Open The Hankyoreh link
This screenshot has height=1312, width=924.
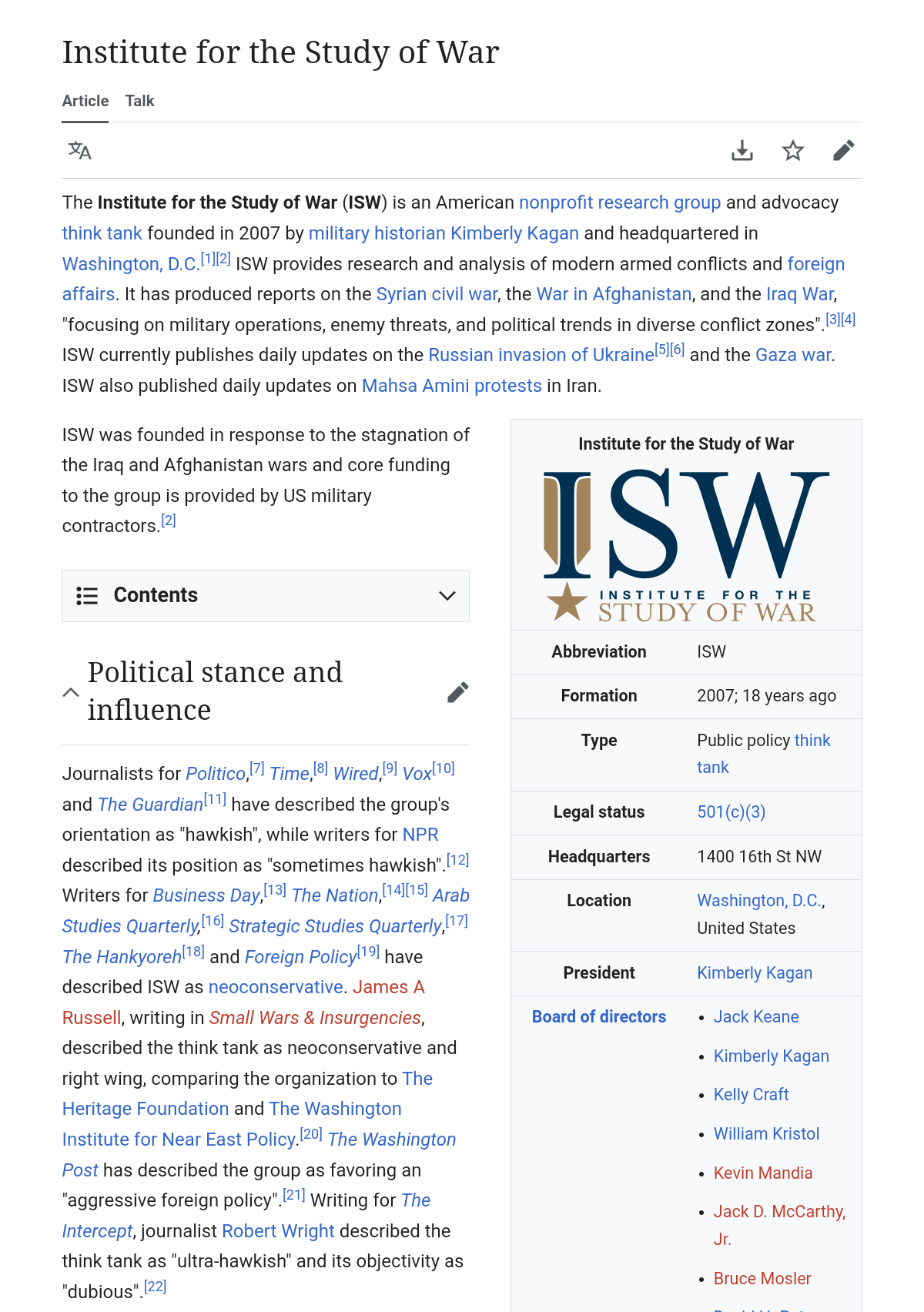(122, 957)
